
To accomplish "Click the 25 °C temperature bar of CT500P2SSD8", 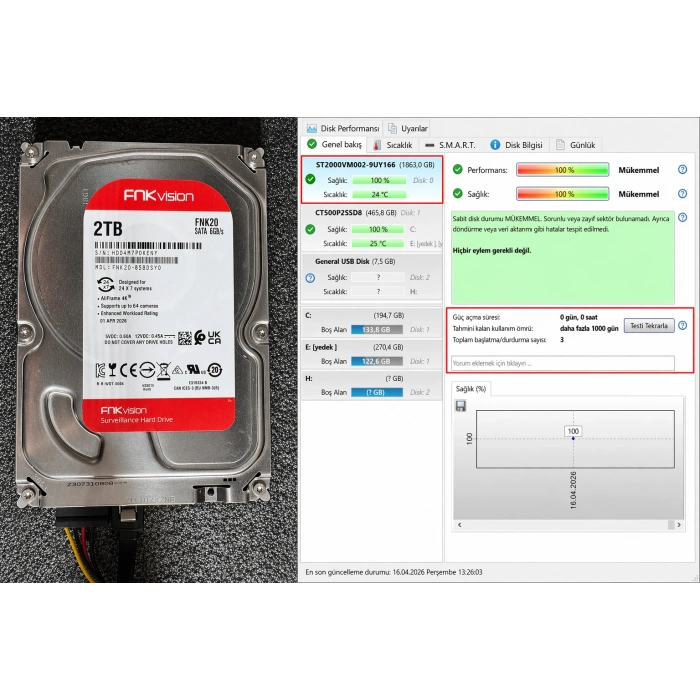I will point(378,243).
